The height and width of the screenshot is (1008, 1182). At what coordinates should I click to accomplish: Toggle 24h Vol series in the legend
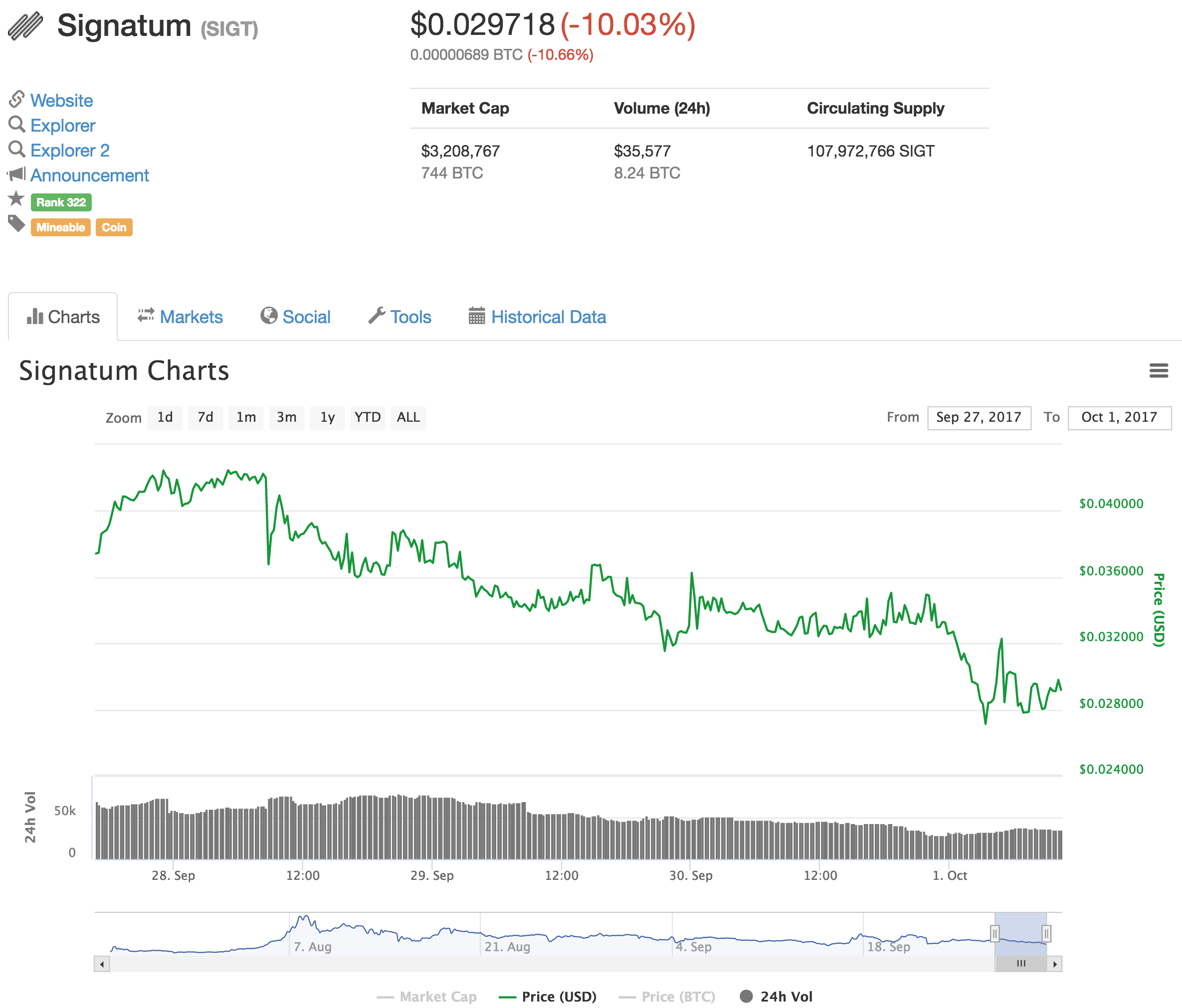pyautogui.click(x=776, y=997)
